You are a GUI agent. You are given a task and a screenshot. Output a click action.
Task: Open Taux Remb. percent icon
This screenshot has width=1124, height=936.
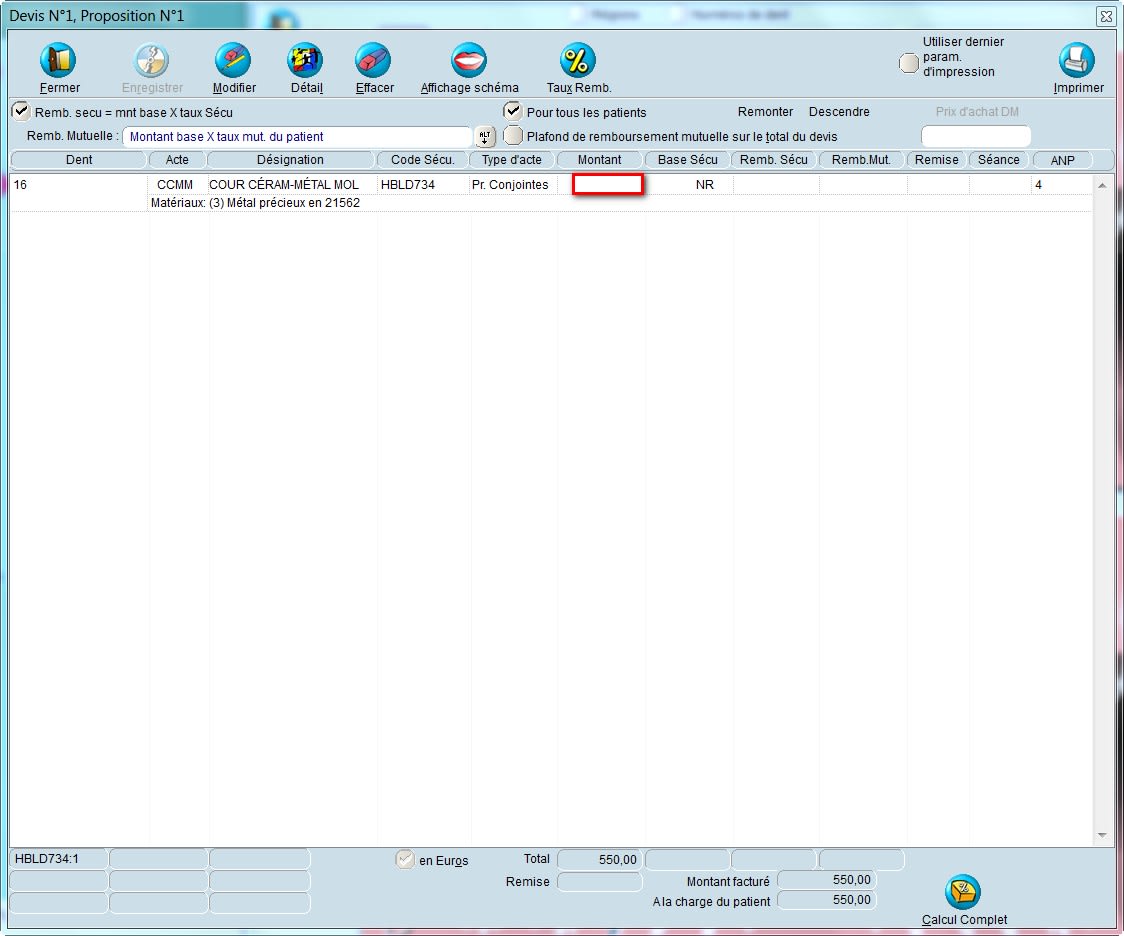click(x=578, y=62)
